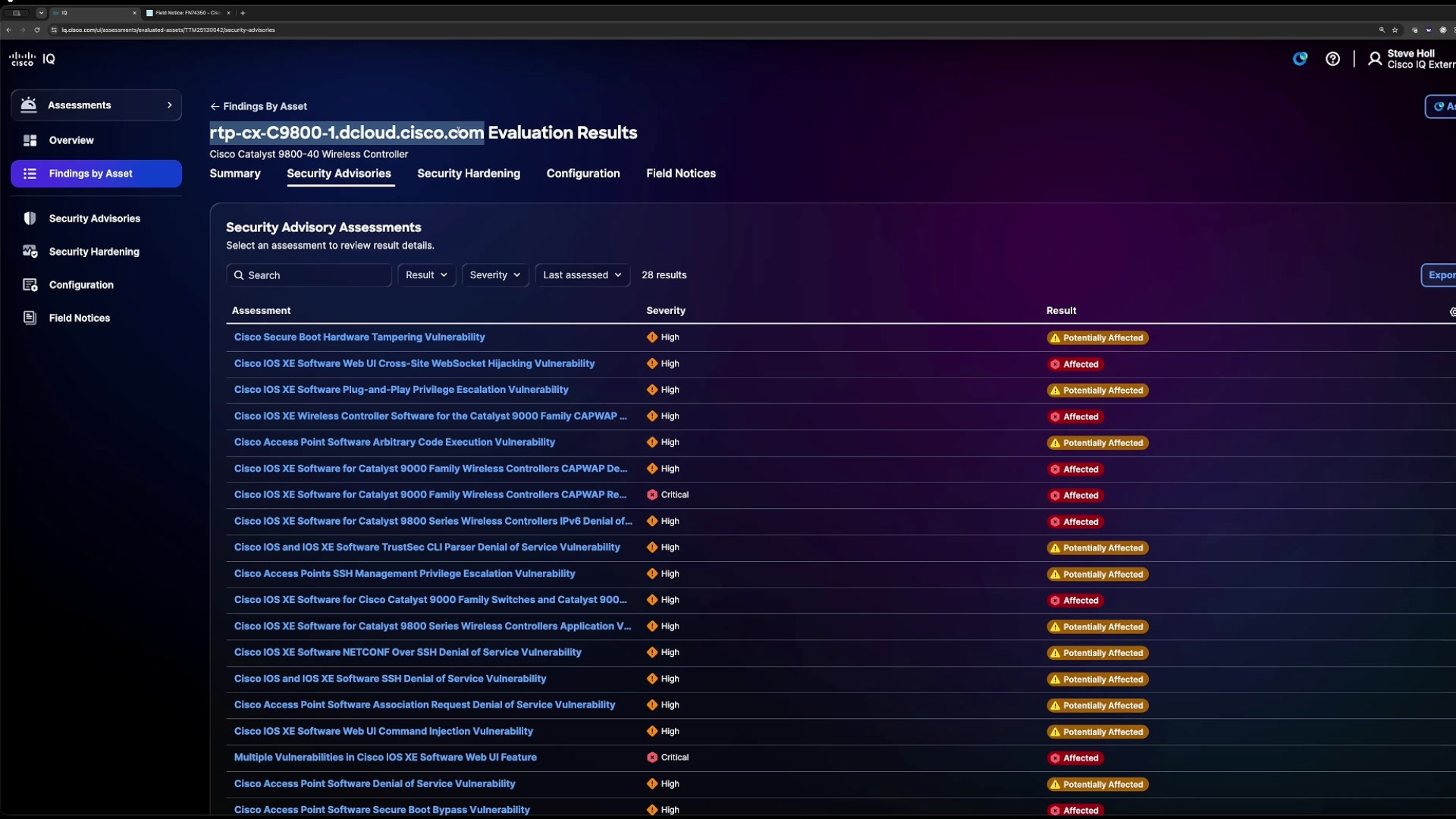Expand the Assessments sidebar chevron

pyautogui.click(x=169, y=105)
